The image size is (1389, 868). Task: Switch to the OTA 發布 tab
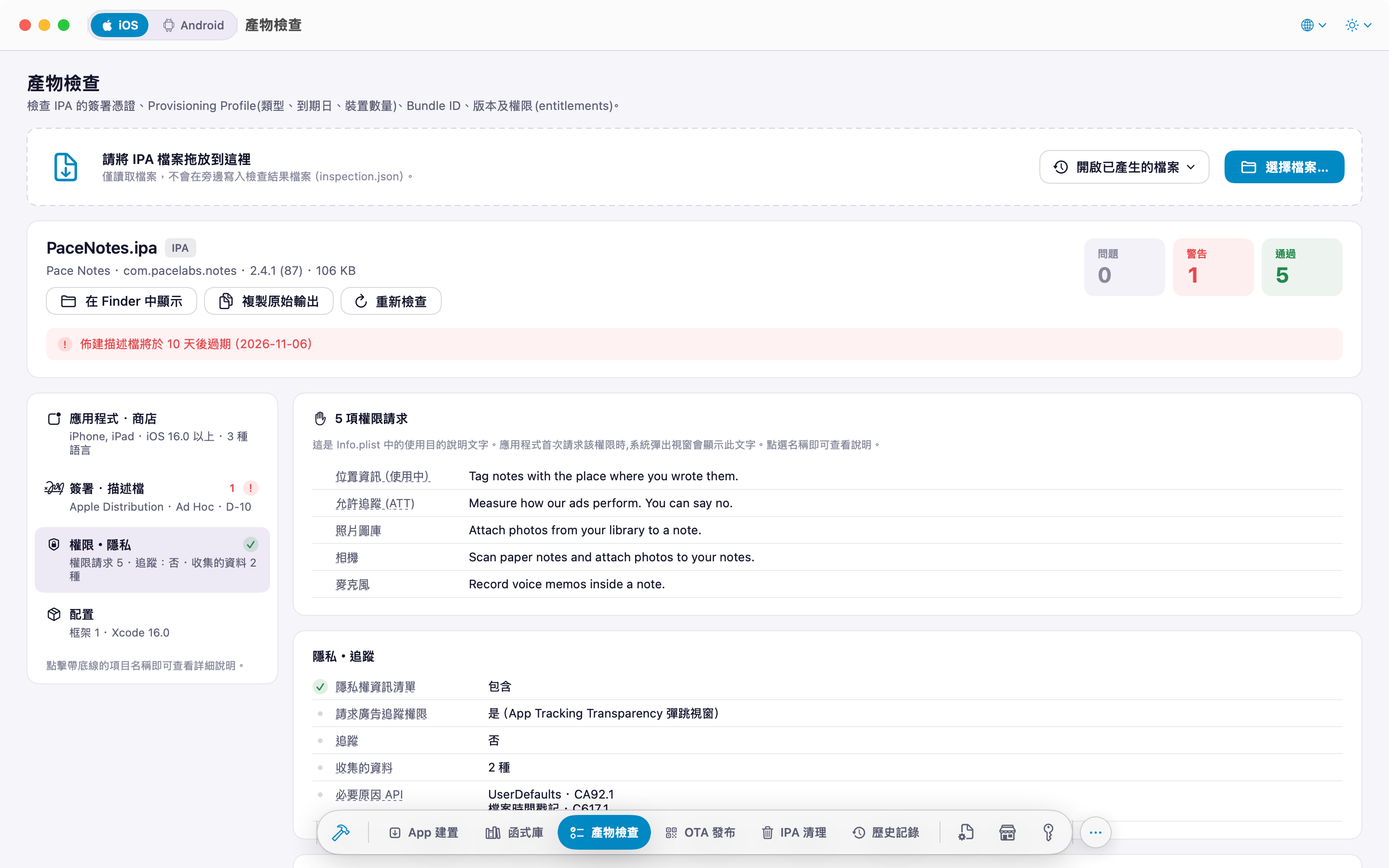point(700,832)
